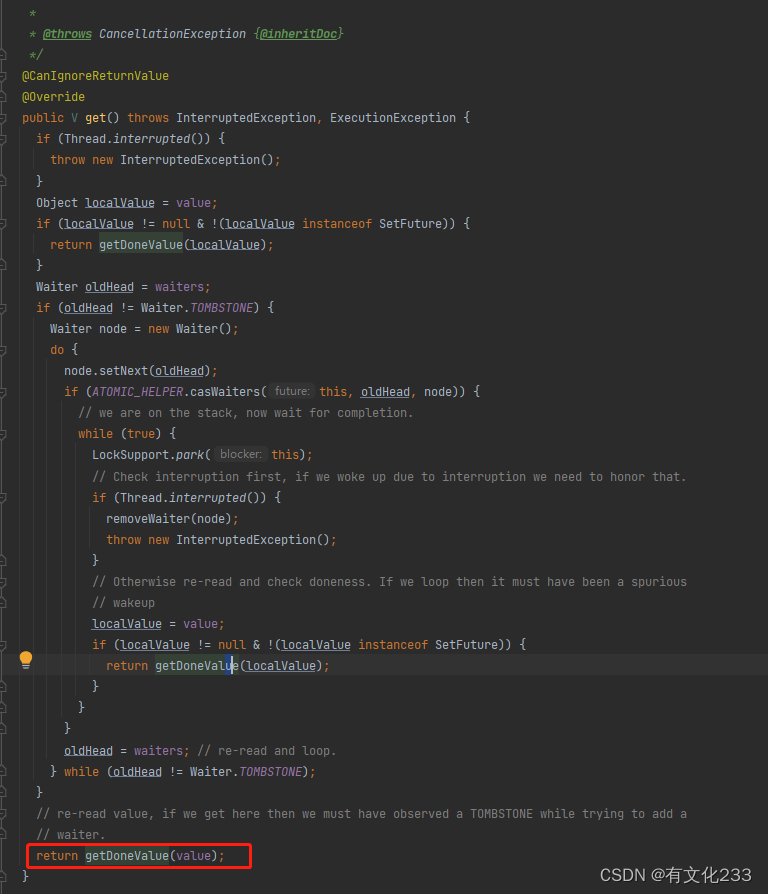768x894 pixels.
Task: Click the 'Waiter oldHead = waiters;' declaration
Action: tap(123, 287)
